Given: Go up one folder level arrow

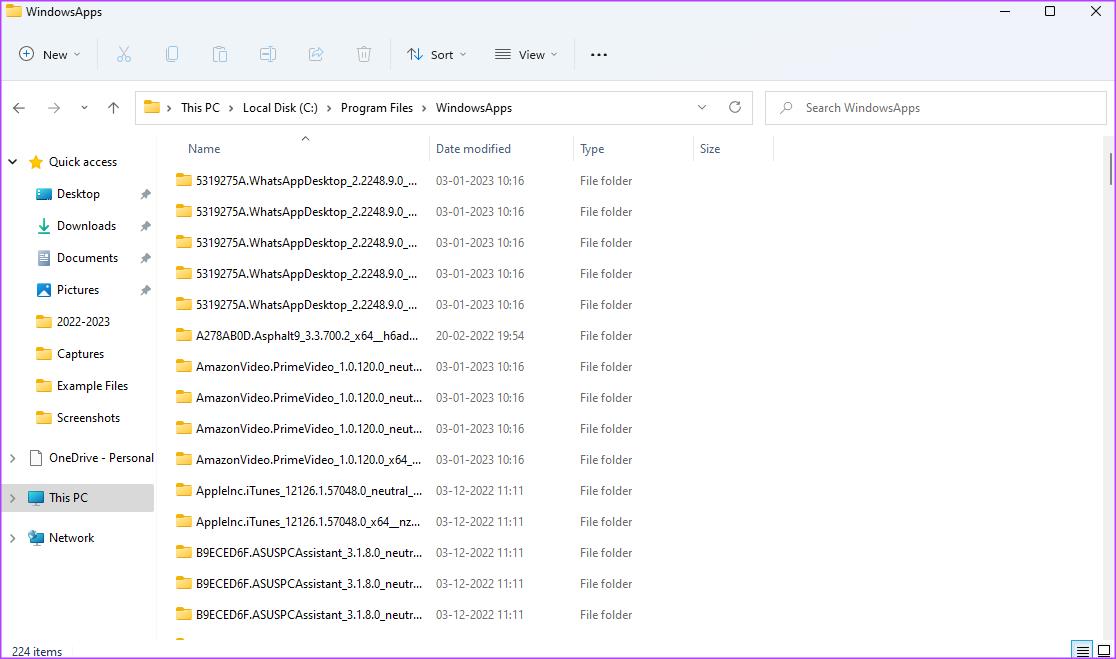Looking at the screenshot, I should click(x=113, y=108).
